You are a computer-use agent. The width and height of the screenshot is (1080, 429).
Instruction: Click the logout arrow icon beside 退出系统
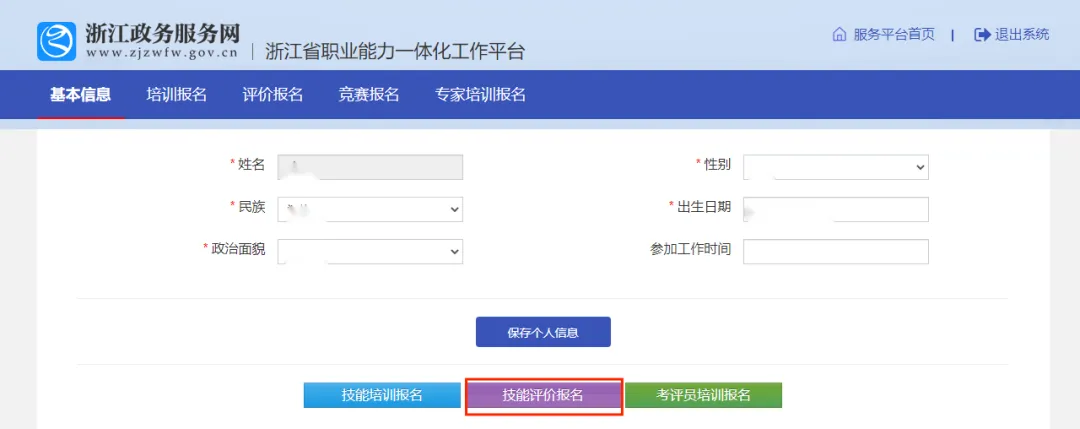click(982, 34)
